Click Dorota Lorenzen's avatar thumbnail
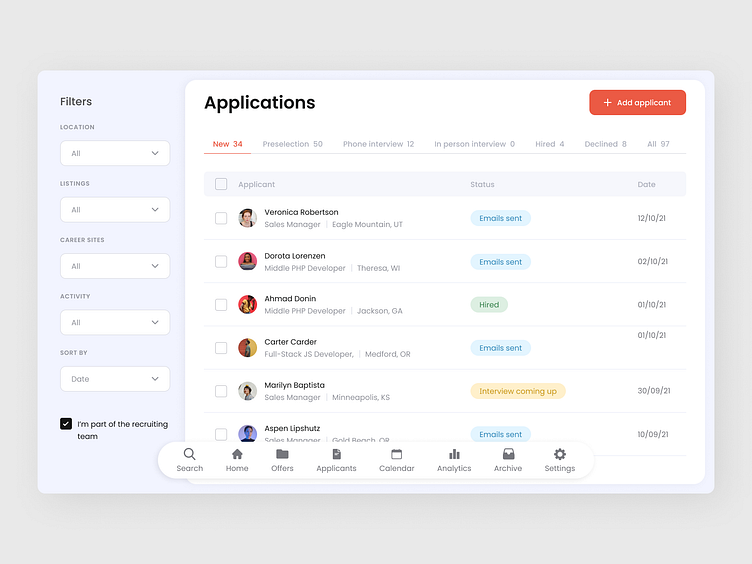 pyautogui.click(x=247, y=261)
